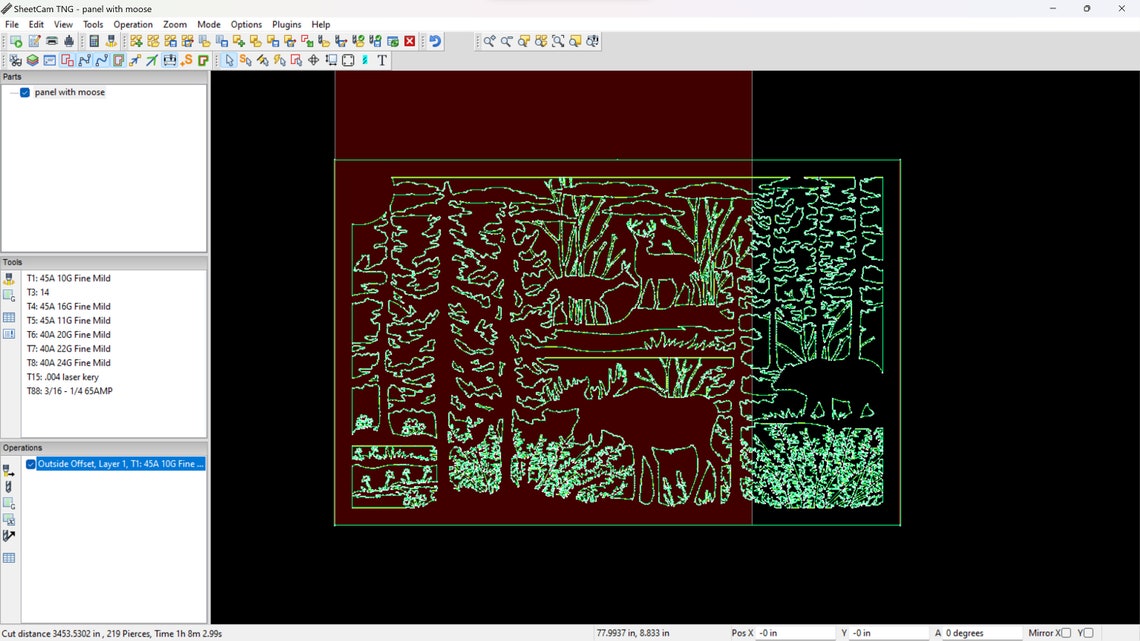
Task: Activate the arrow selection tool
Action: pyautogui.click(x=230, y=60)
